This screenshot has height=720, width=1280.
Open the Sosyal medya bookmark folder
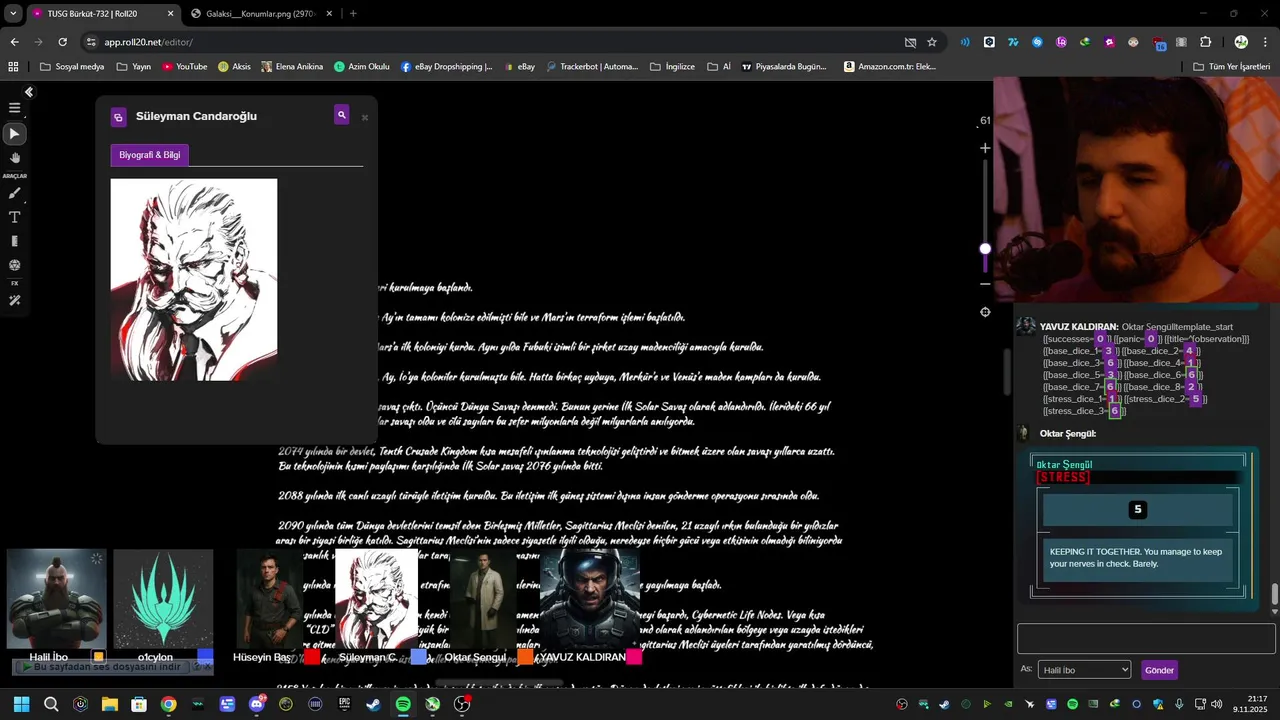72,67
